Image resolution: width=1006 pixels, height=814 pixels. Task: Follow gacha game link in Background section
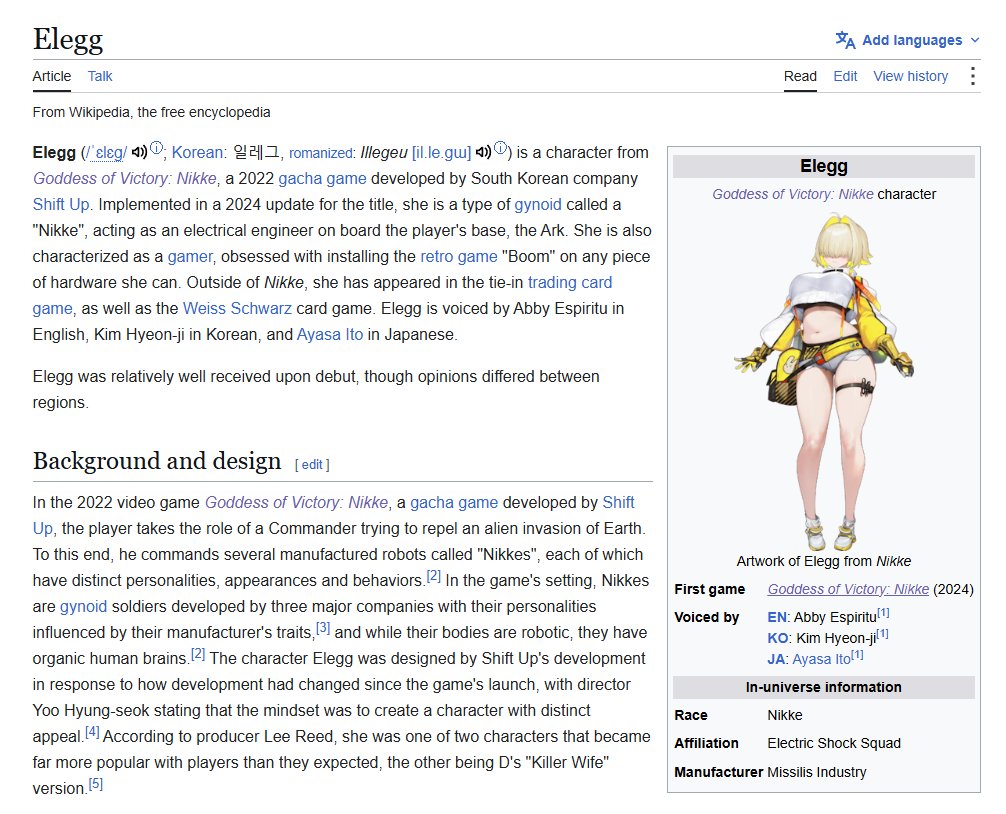[x=454, y=502]
